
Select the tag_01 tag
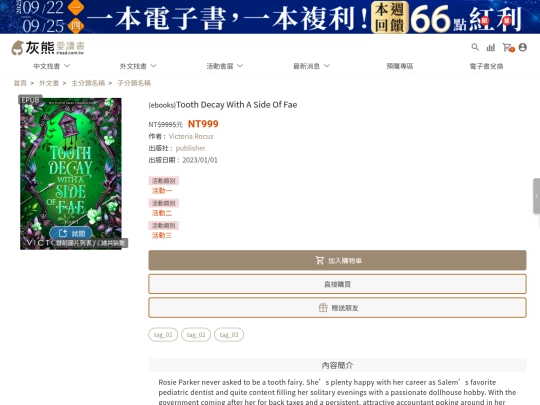(x=163, y=334)
